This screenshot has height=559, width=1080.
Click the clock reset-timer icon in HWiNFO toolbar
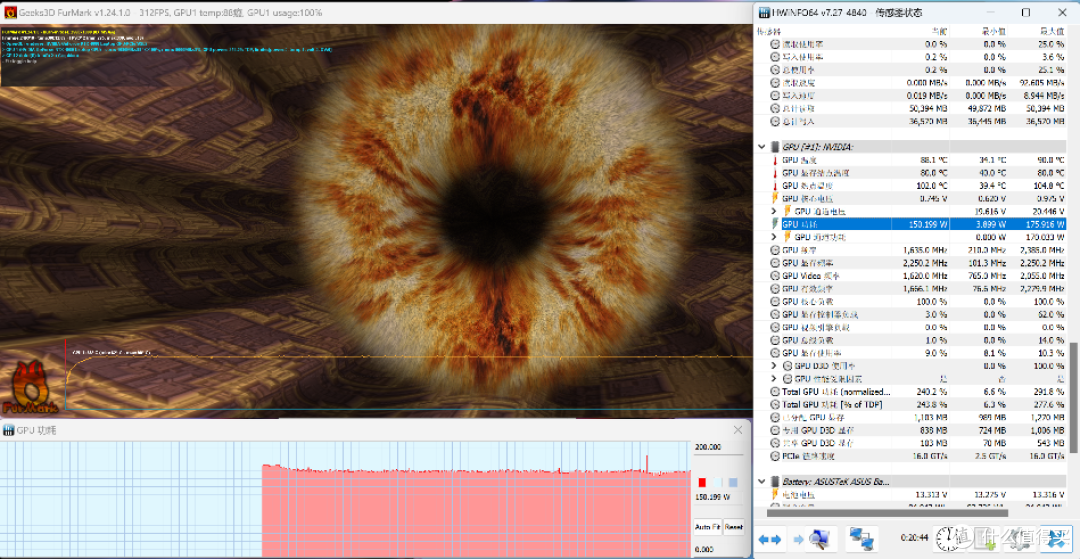pos(949,539)
